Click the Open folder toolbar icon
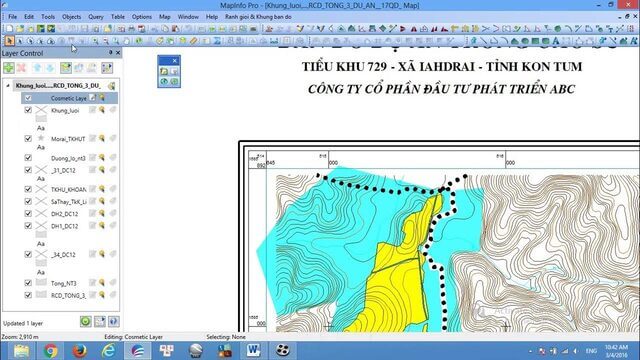 pos(20,29)
